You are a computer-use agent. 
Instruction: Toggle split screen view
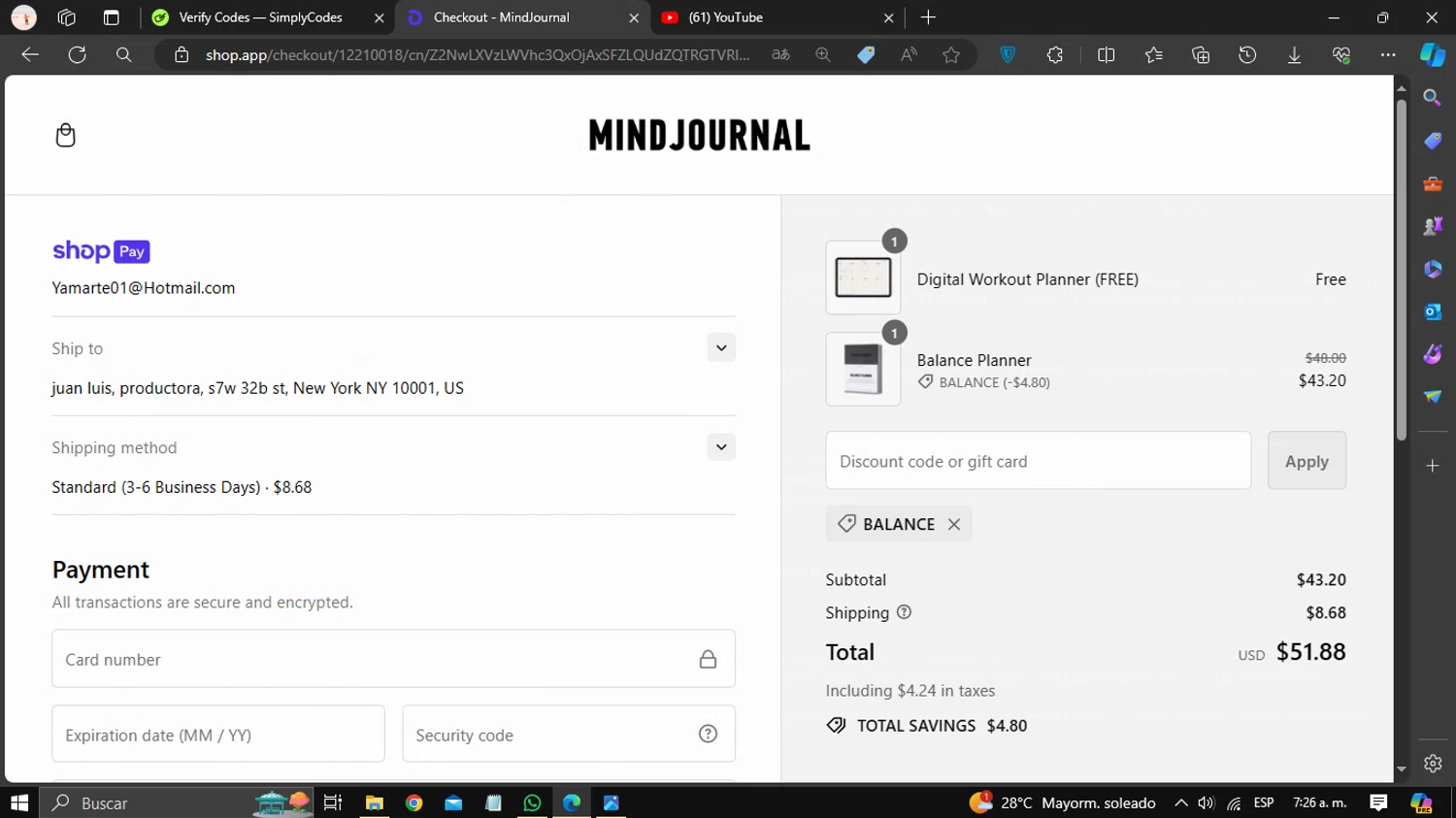(x=1106, y=55)
